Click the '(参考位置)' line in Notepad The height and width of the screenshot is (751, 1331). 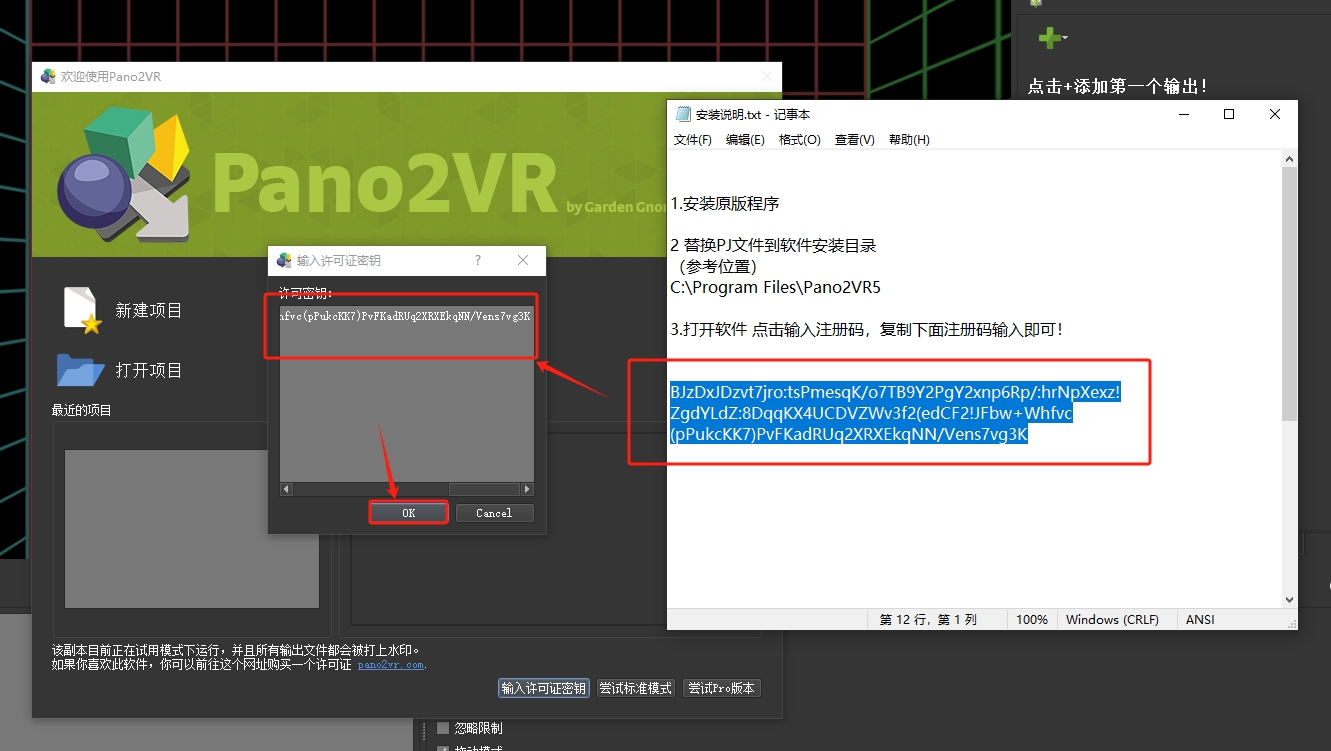pyautogui.click(x=717, y=266)
